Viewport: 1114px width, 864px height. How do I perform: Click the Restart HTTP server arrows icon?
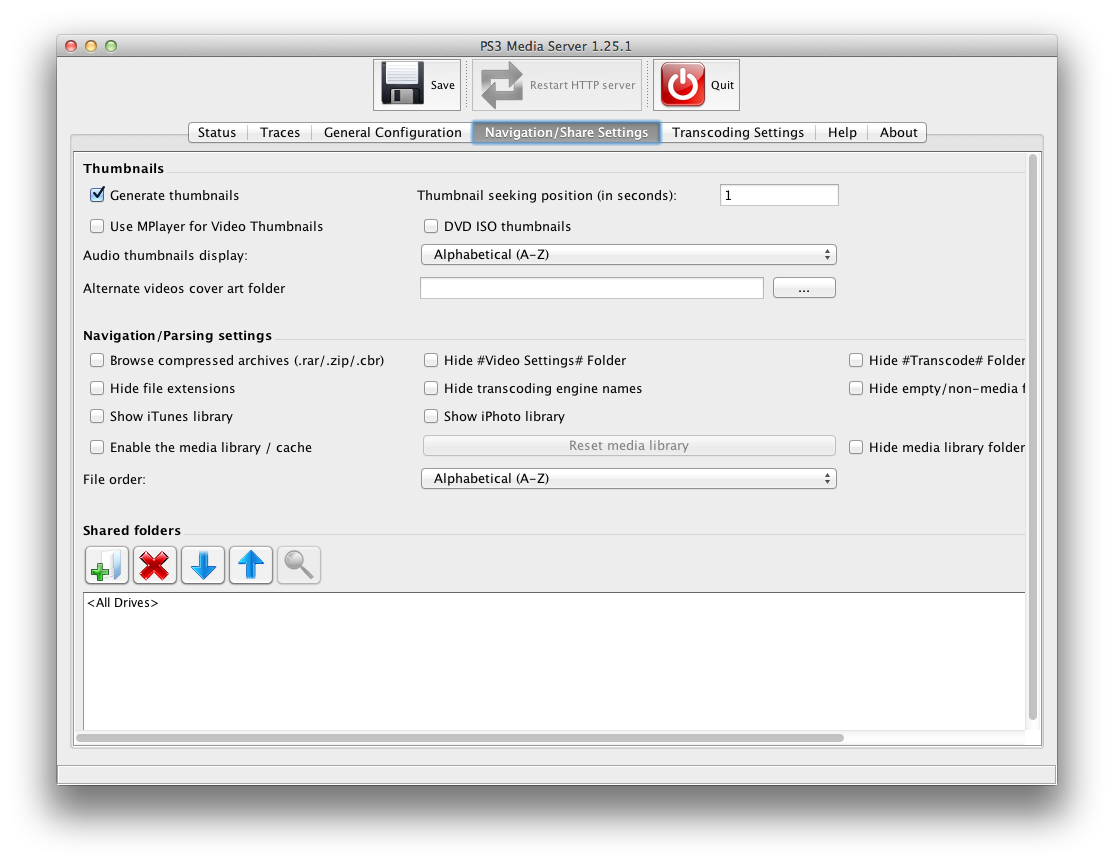click(502, 85)
